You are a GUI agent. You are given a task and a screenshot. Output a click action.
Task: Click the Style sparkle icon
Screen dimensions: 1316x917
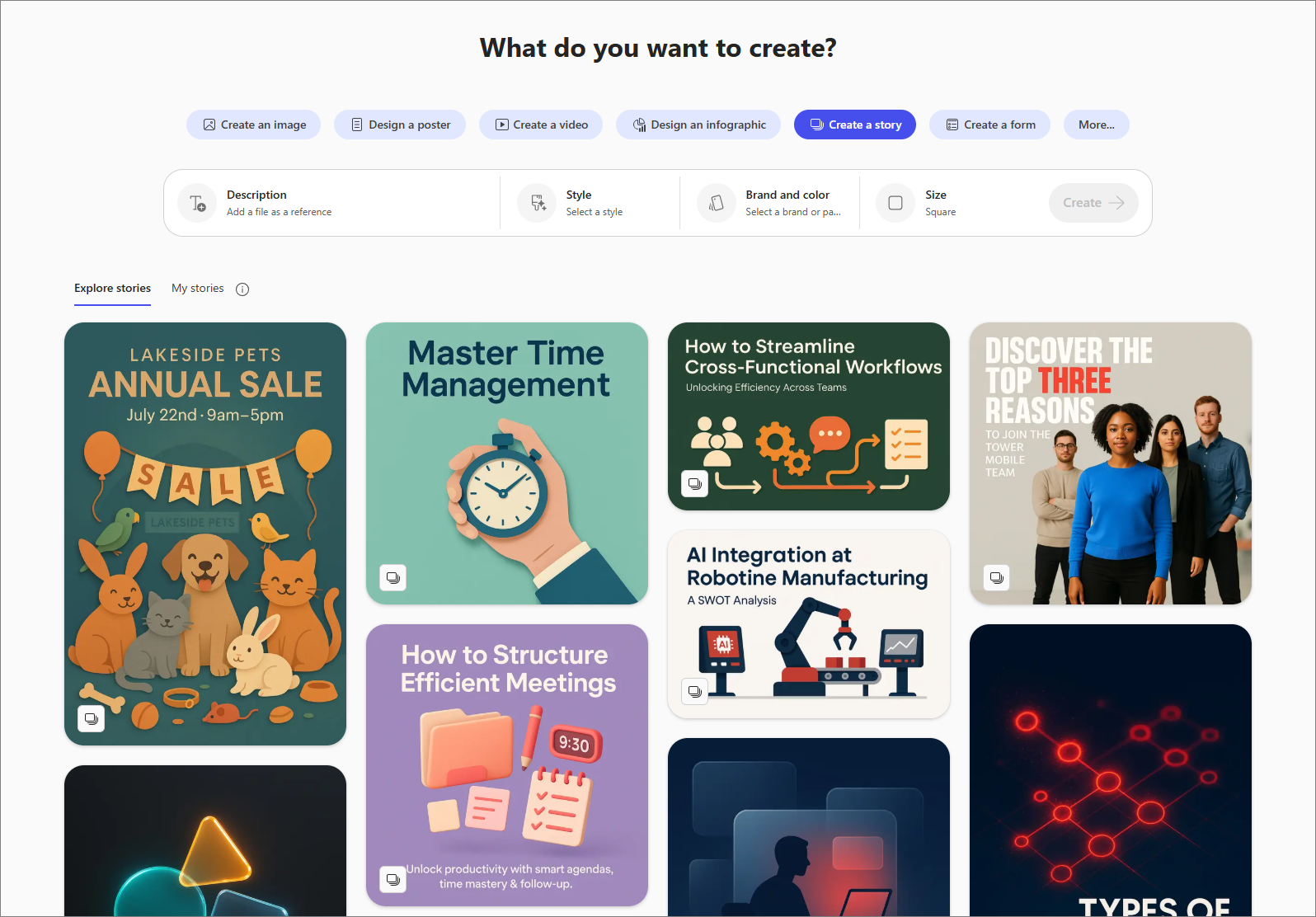click(538, 203)
